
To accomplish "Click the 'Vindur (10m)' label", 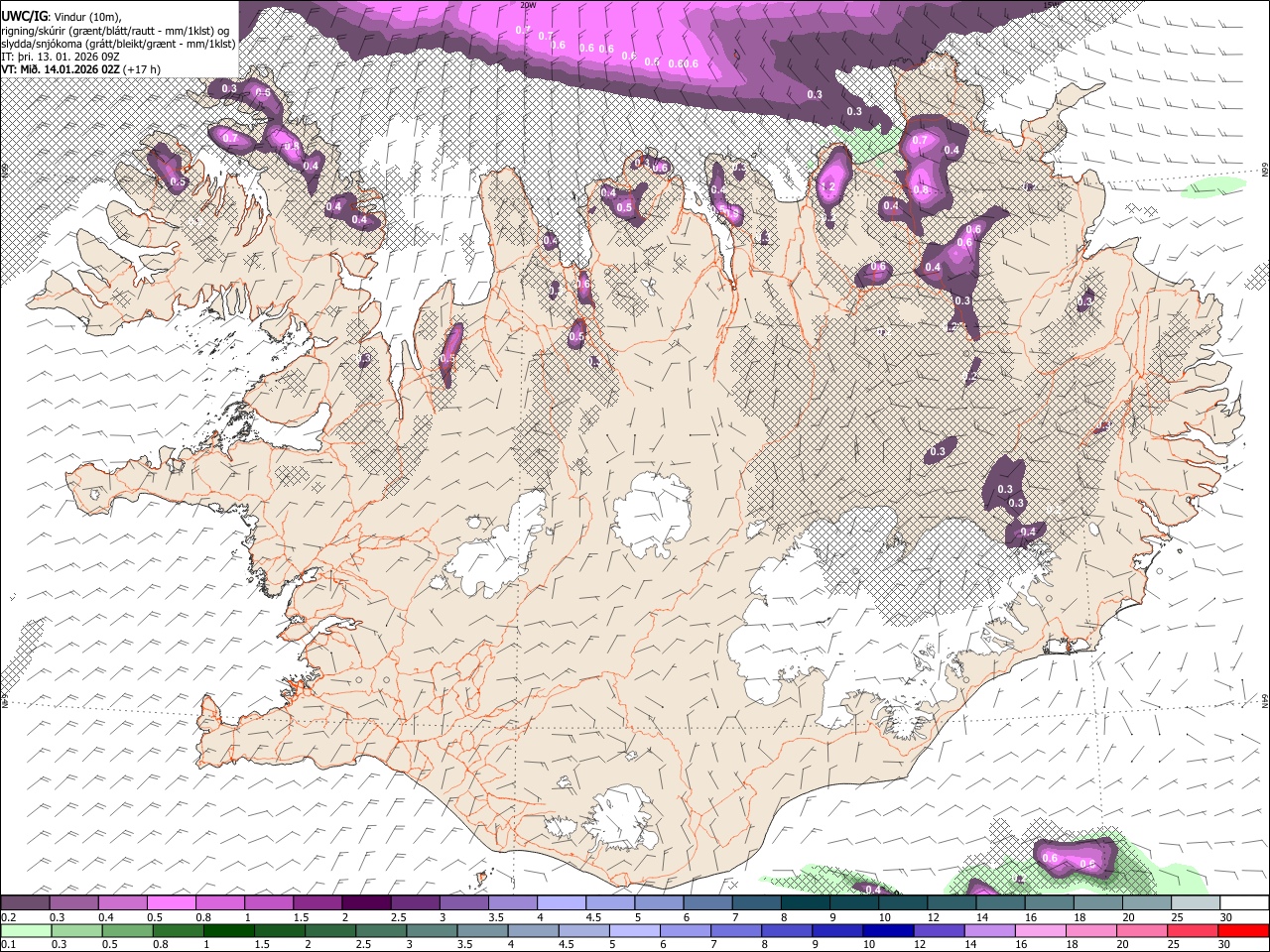I will tap(86, 16).
